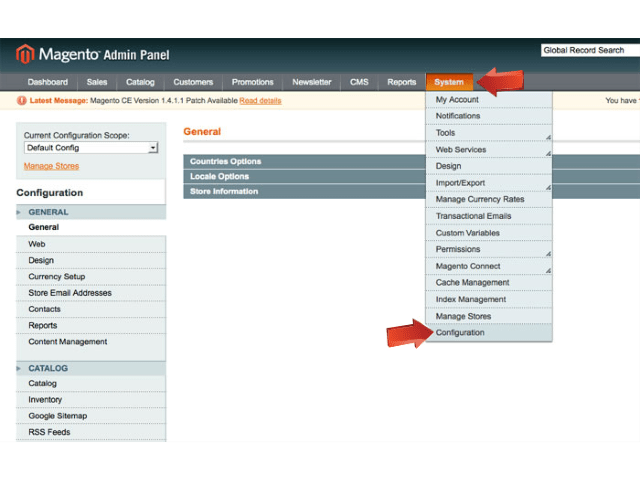Expand the Locale Options section
The image size is (640, 480).
click(x=220, y=176)
